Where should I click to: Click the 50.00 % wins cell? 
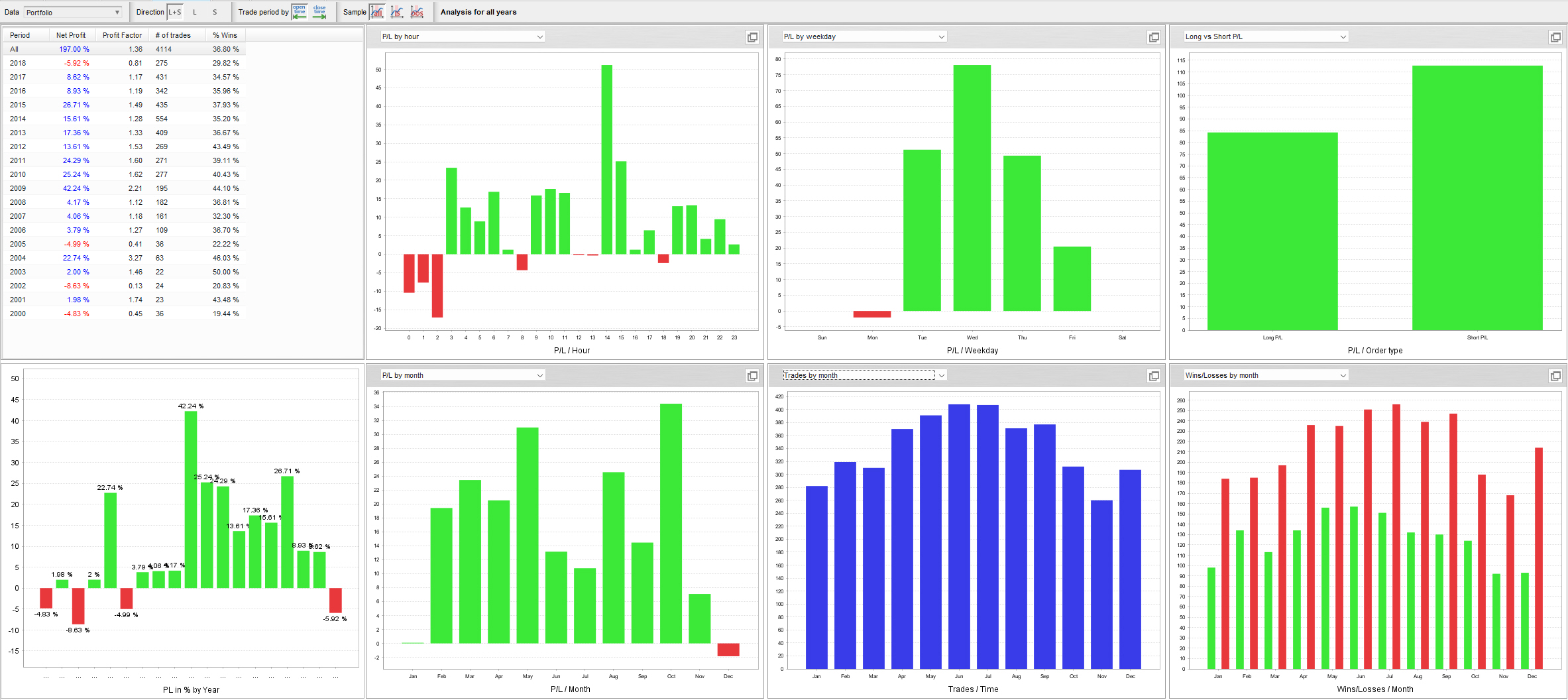(226, 272)
